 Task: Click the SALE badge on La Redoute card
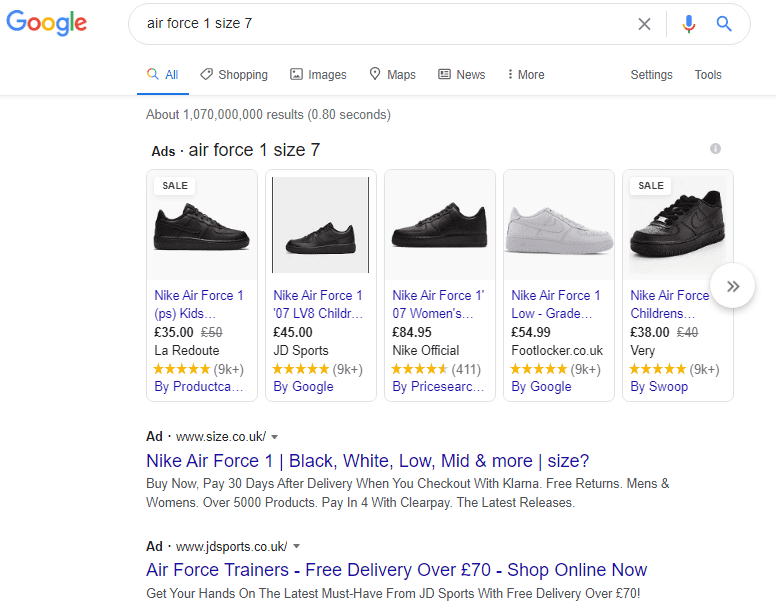[x=175, y=186]
